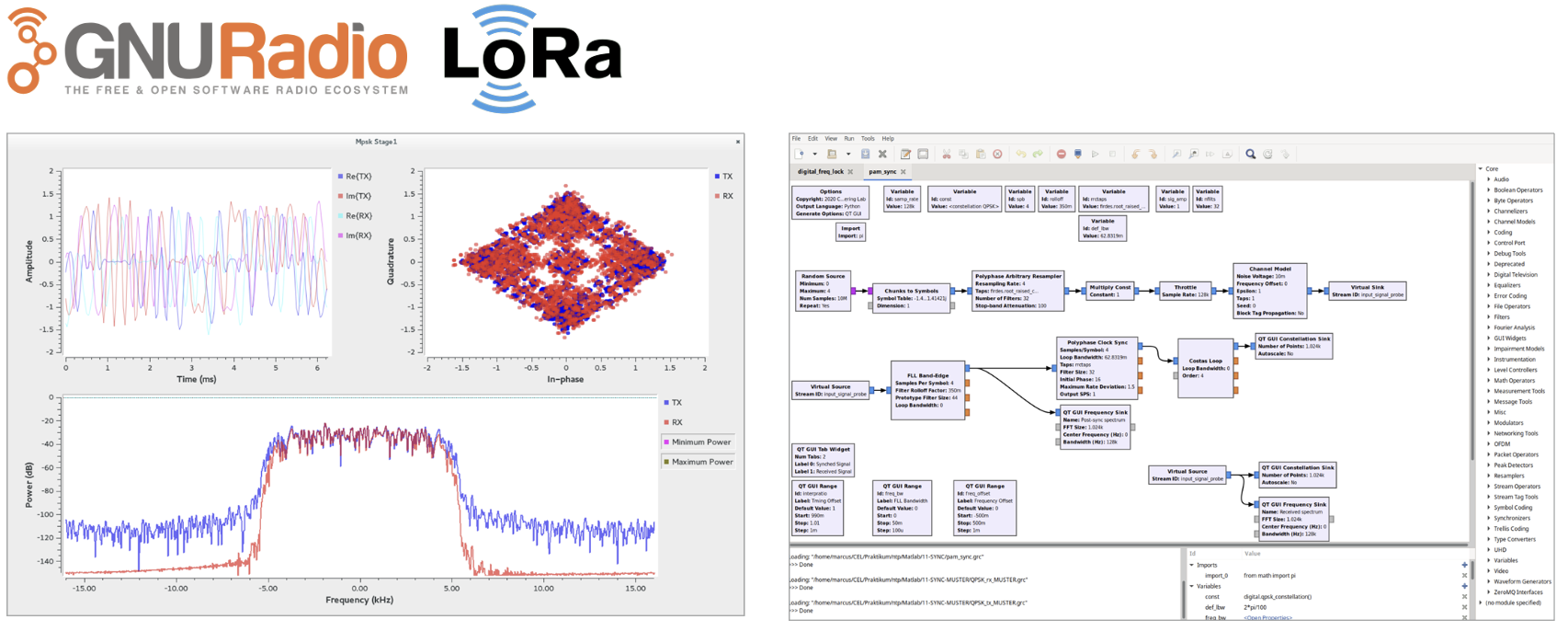Viewport: 1568px width, 631px height.
Task: Rotate block counterclockwise using the toolbar icon
Action: [x=1135, y=155]
